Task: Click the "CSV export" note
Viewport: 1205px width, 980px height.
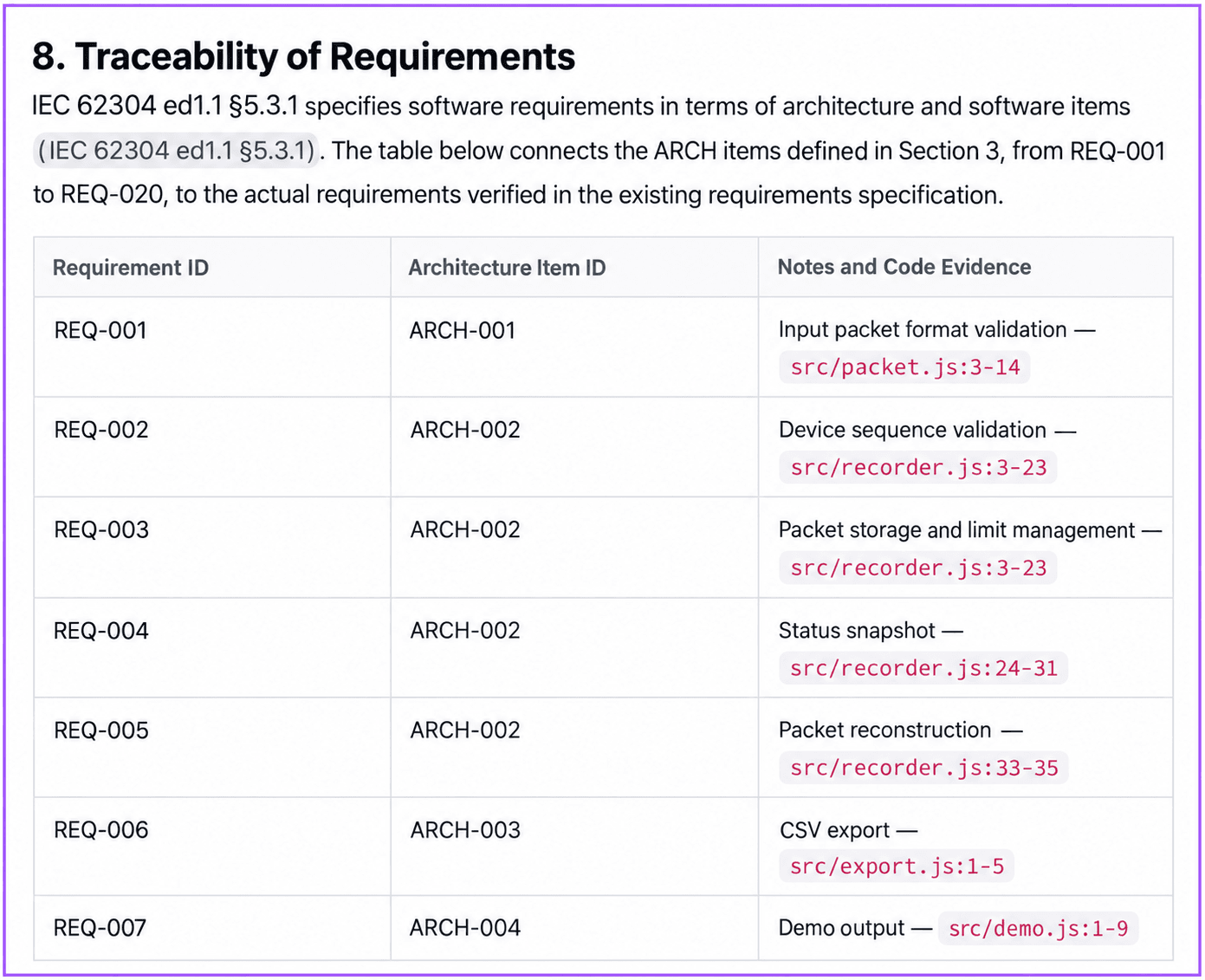Action: click(x=834, y=830)
